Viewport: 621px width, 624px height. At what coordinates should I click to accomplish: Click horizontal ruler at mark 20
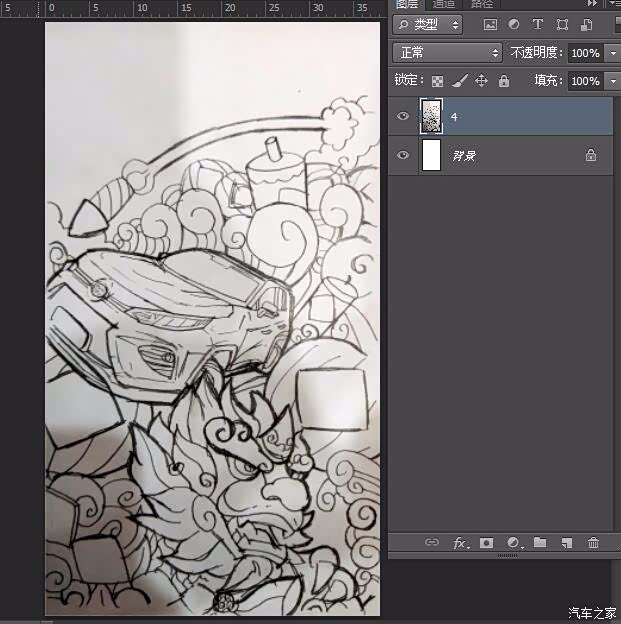230,8
